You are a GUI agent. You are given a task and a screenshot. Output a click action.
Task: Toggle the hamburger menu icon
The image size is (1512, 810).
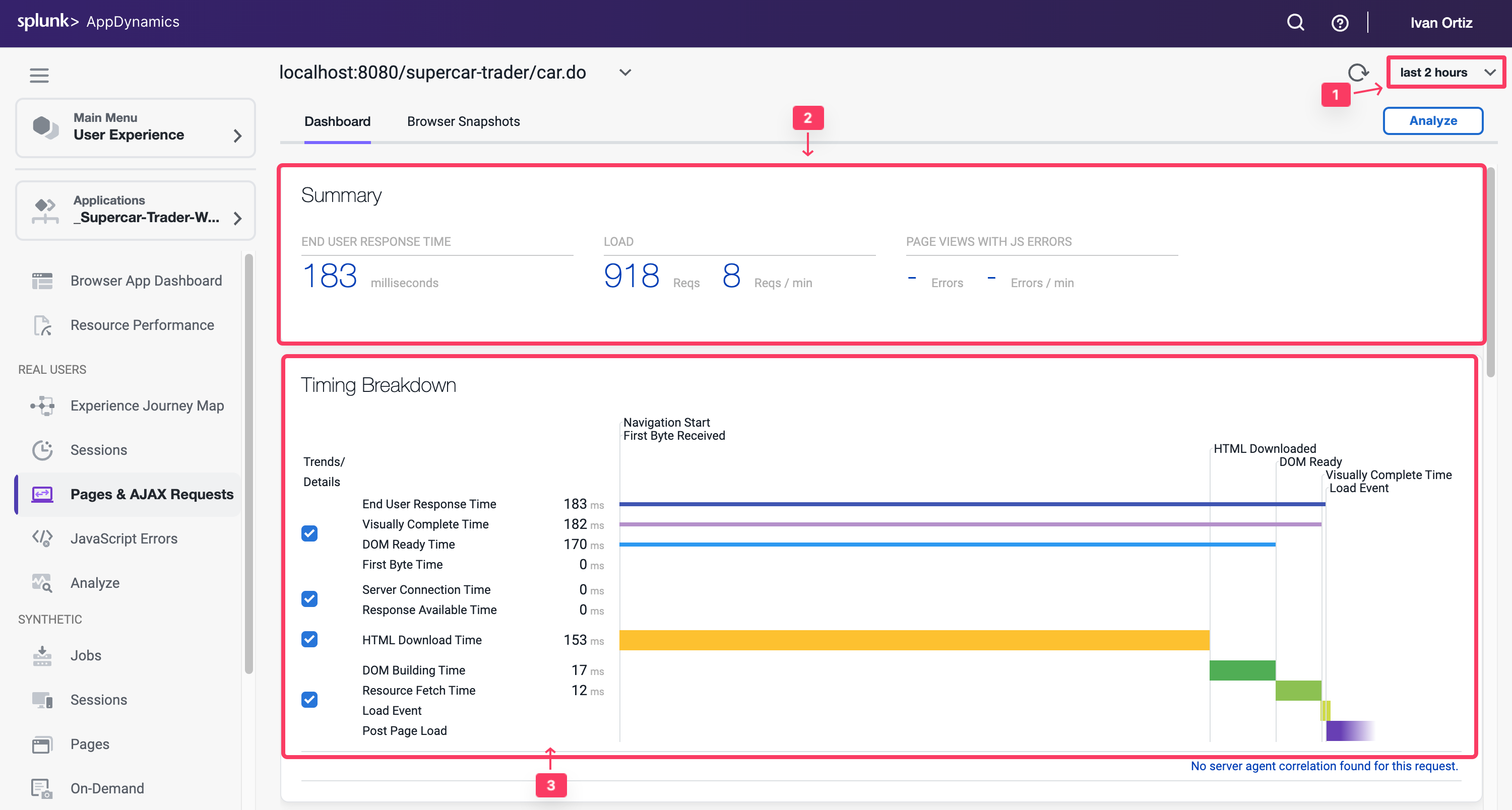(x=39, y=75)
